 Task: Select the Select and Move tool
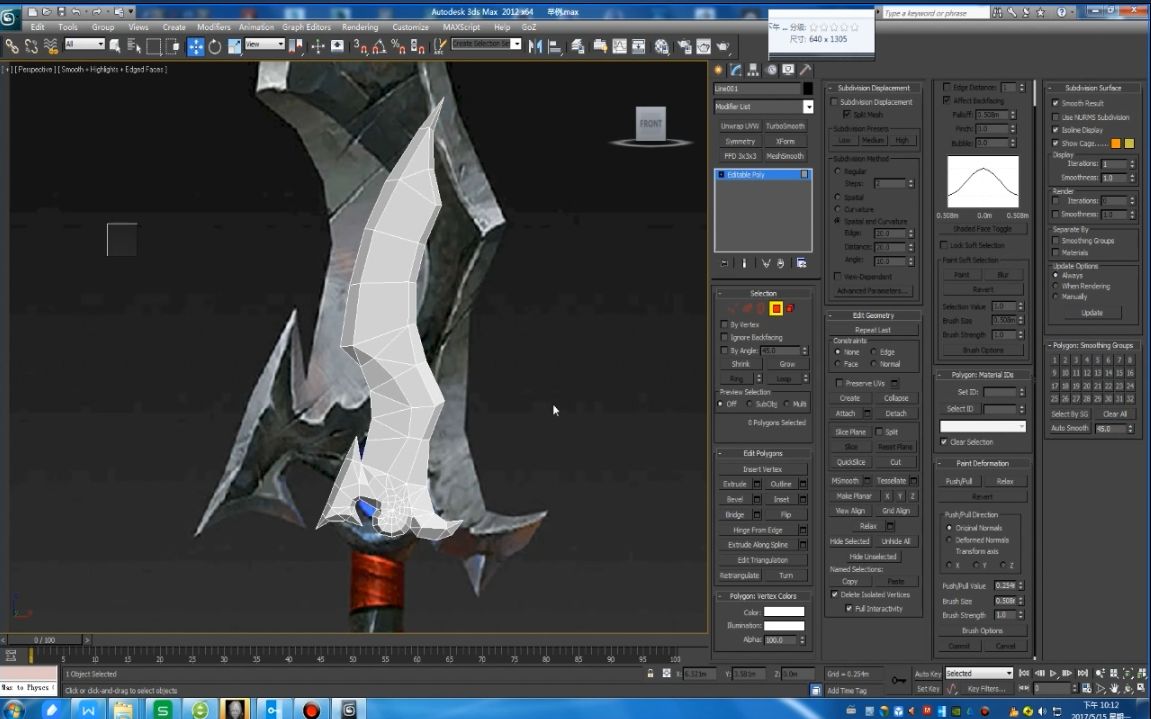197,45
